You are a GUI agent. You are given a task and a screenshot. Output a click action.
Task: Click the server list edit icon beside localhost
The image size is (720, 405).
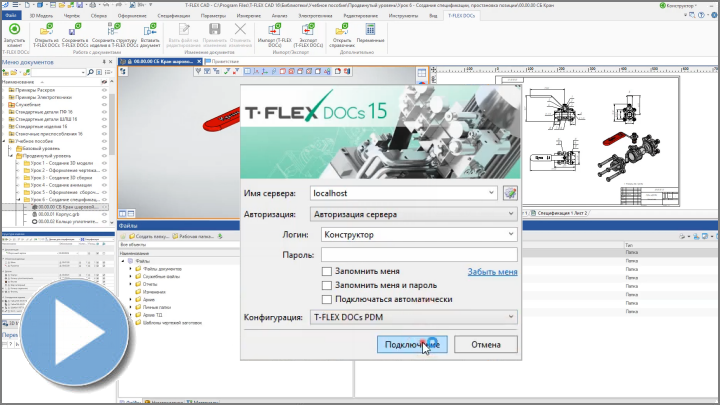tap(510, 193)
